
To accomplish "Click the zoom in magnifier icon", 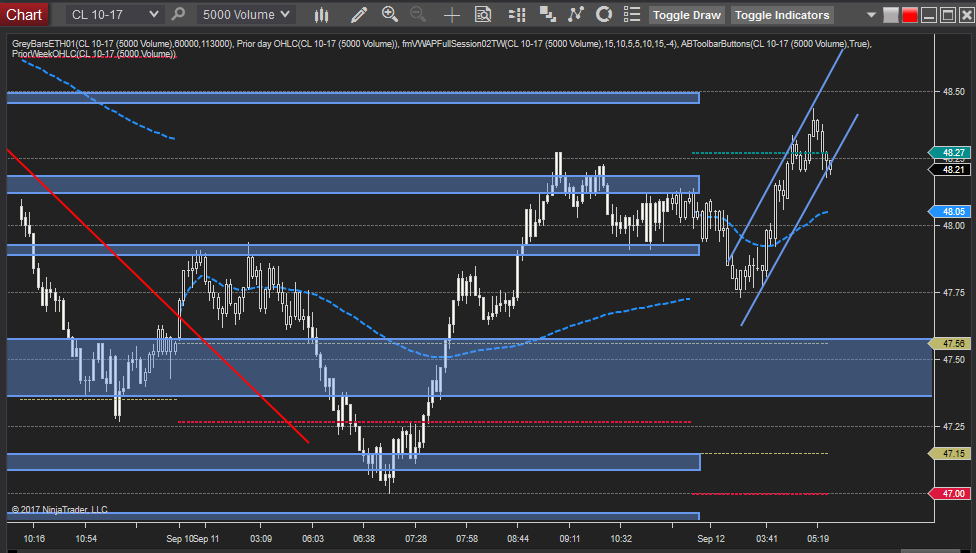I will click(x=390, y=14).
